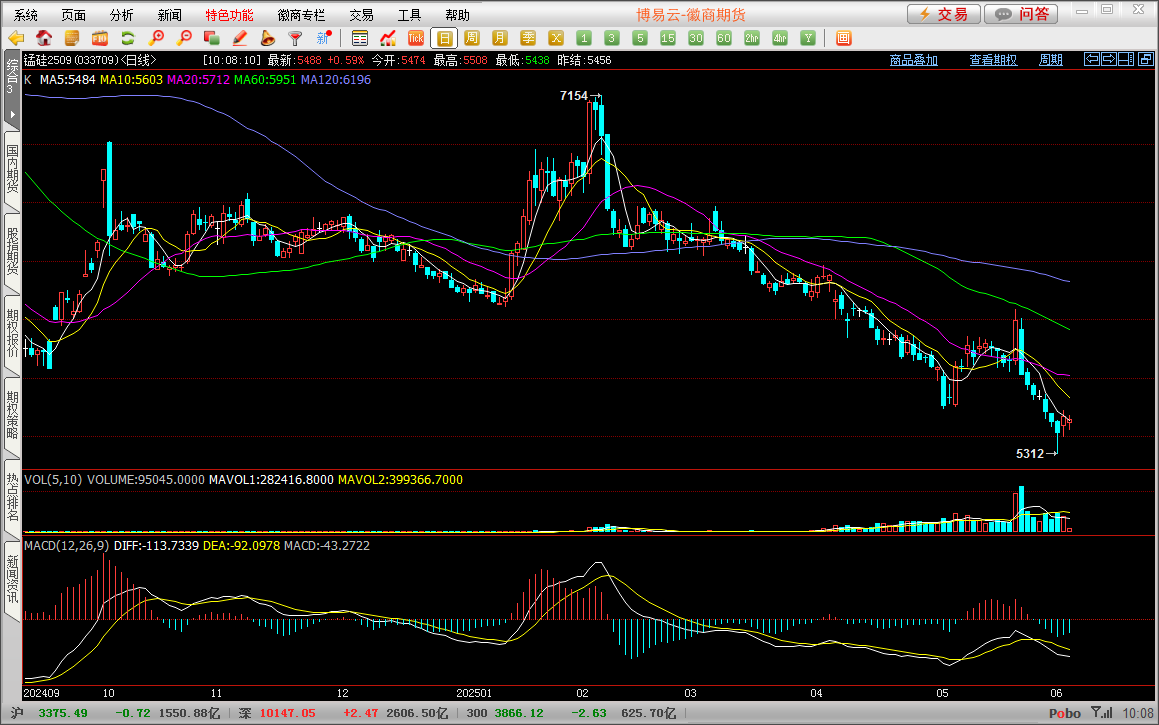Click the 问答 chat button
Image resolution: width=1159 pixels, height=725 pixels.
tap(1022, 14)
